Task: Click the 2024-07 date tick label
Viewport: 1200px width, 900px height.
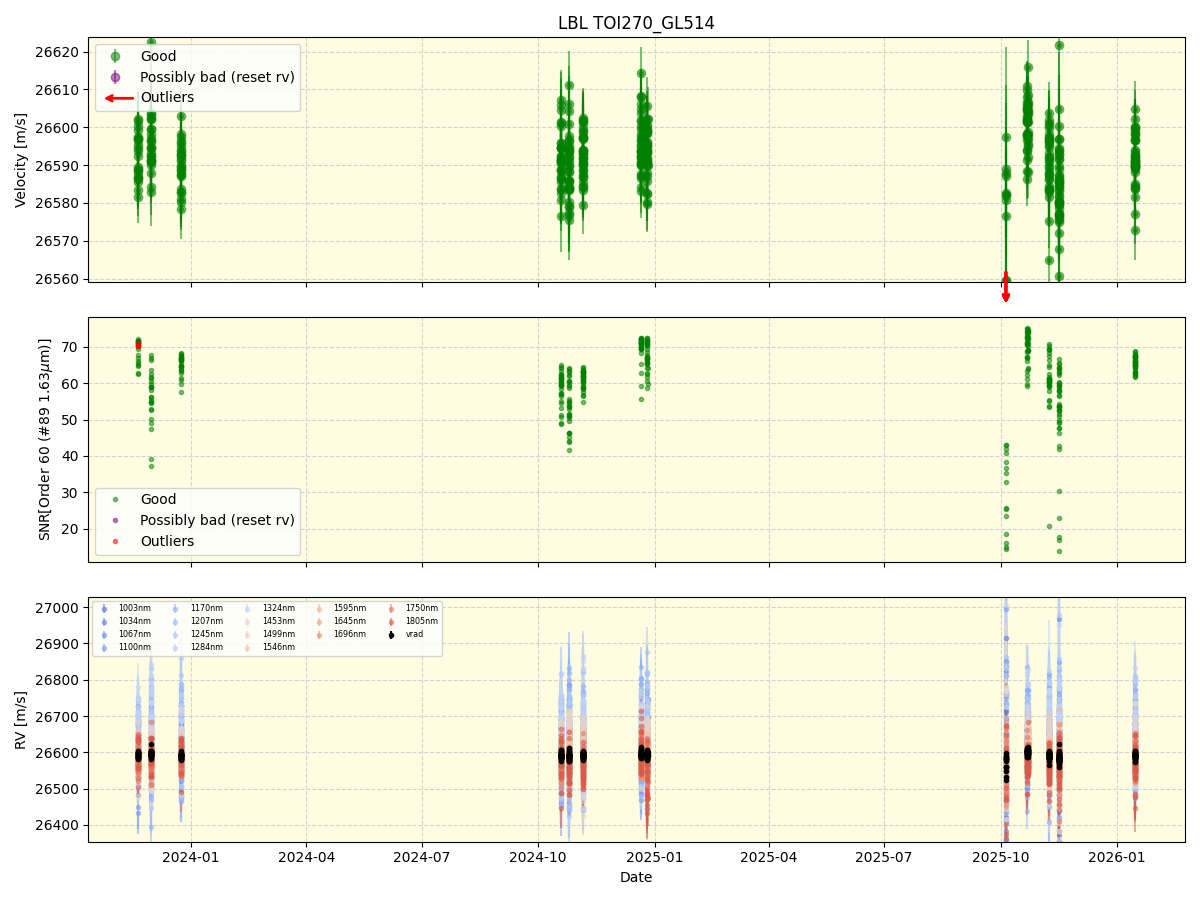Action: click(422, 857)
